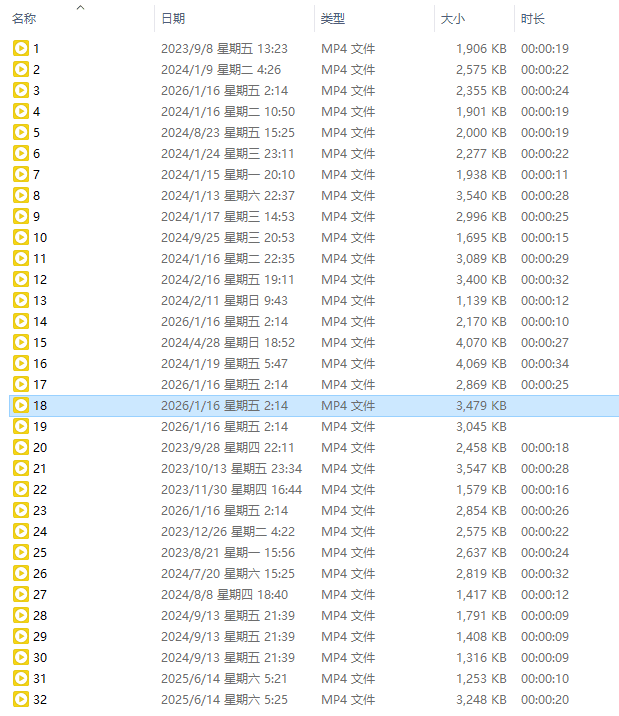Sort by the 大小 column header
619x716 pixels.
coord(453,19)
